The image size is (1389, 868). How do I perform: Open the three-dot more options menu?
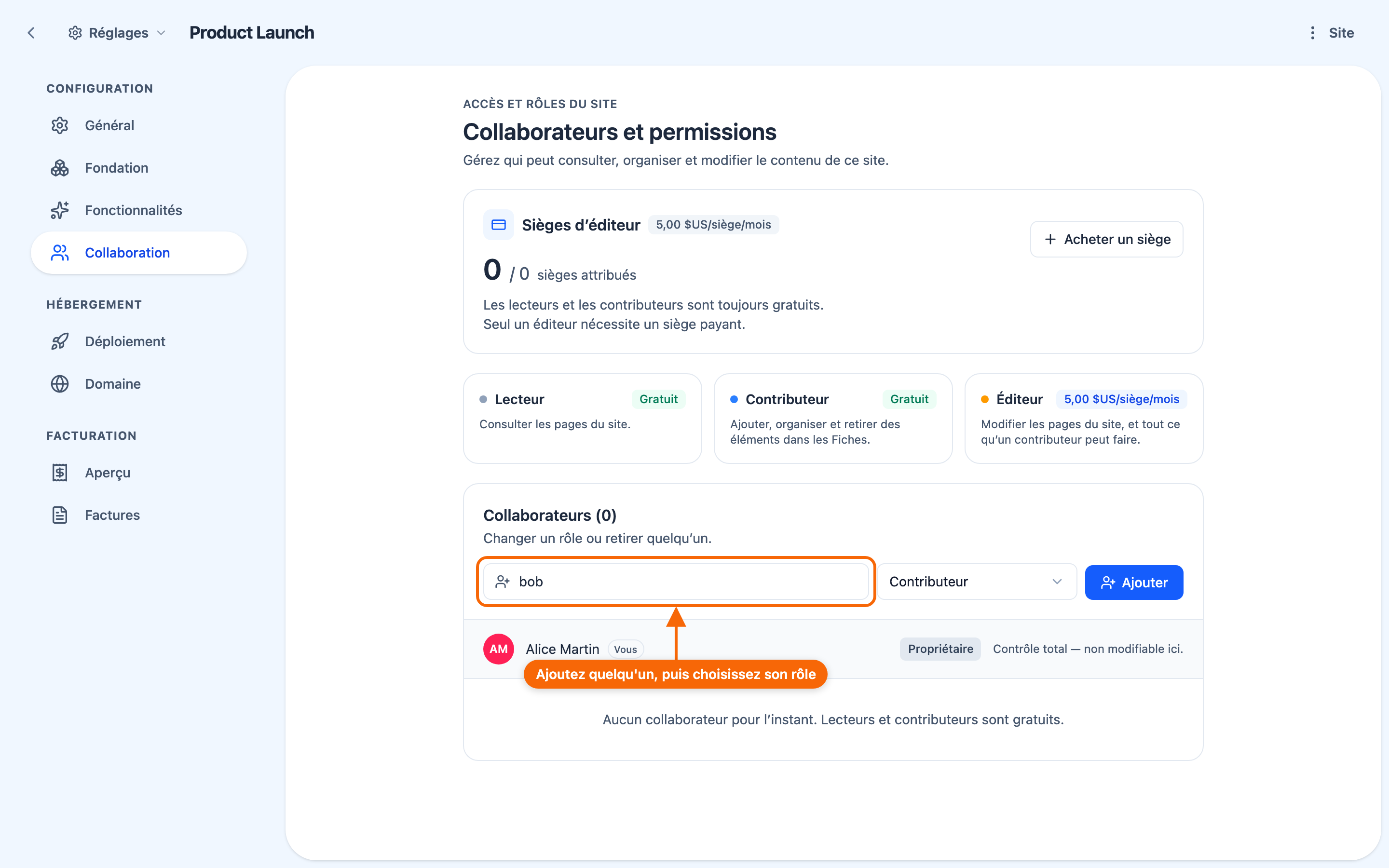1312,33
